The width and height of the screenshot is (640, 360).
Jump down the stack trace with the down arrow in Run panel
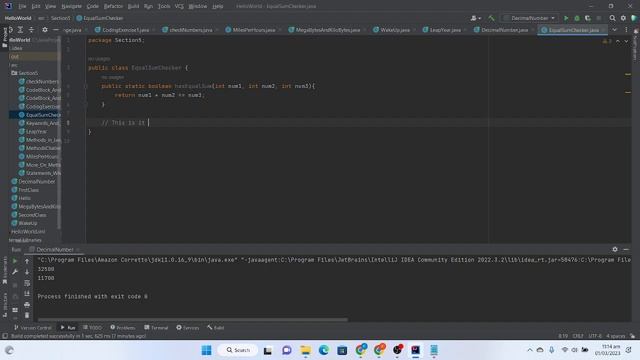point(27,271)
